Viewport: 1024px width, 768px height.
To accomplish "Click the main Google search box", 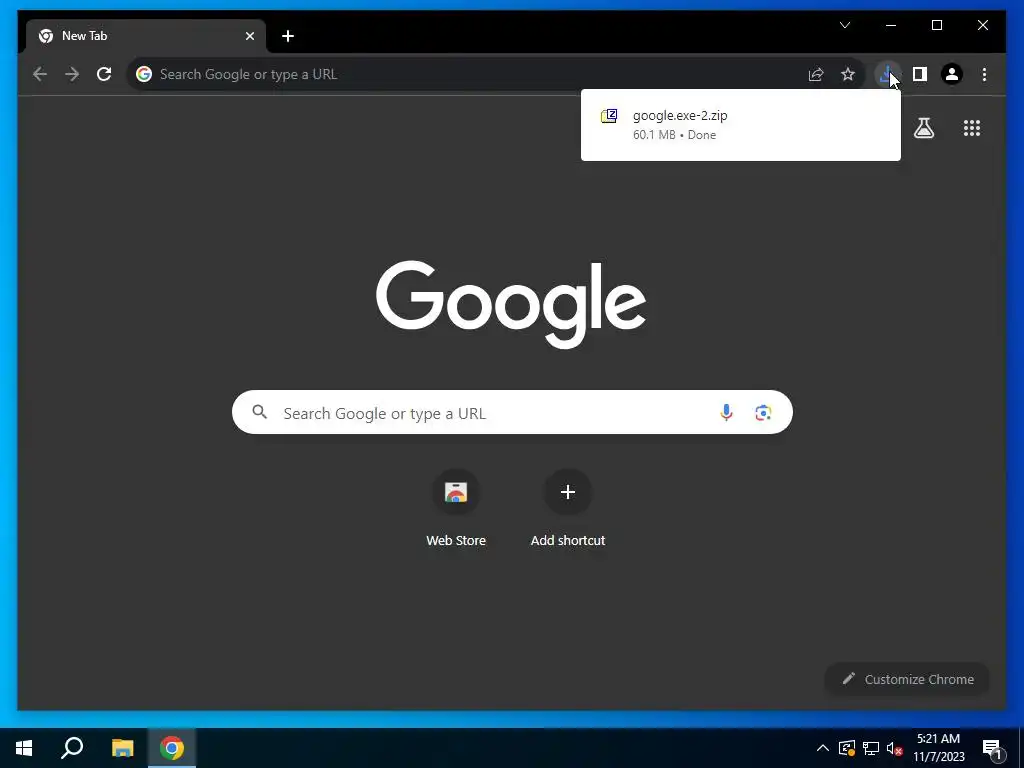I will (x=512, y=412).
